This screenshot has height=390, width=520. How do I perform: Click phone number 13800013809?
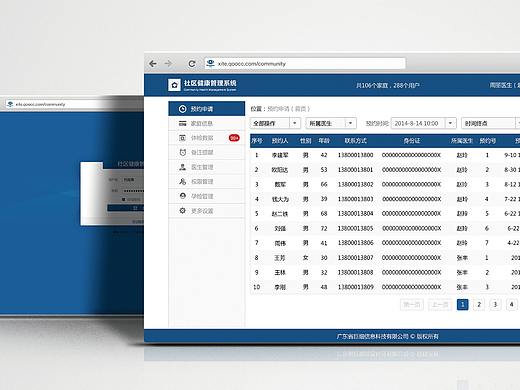click(355, 287)
